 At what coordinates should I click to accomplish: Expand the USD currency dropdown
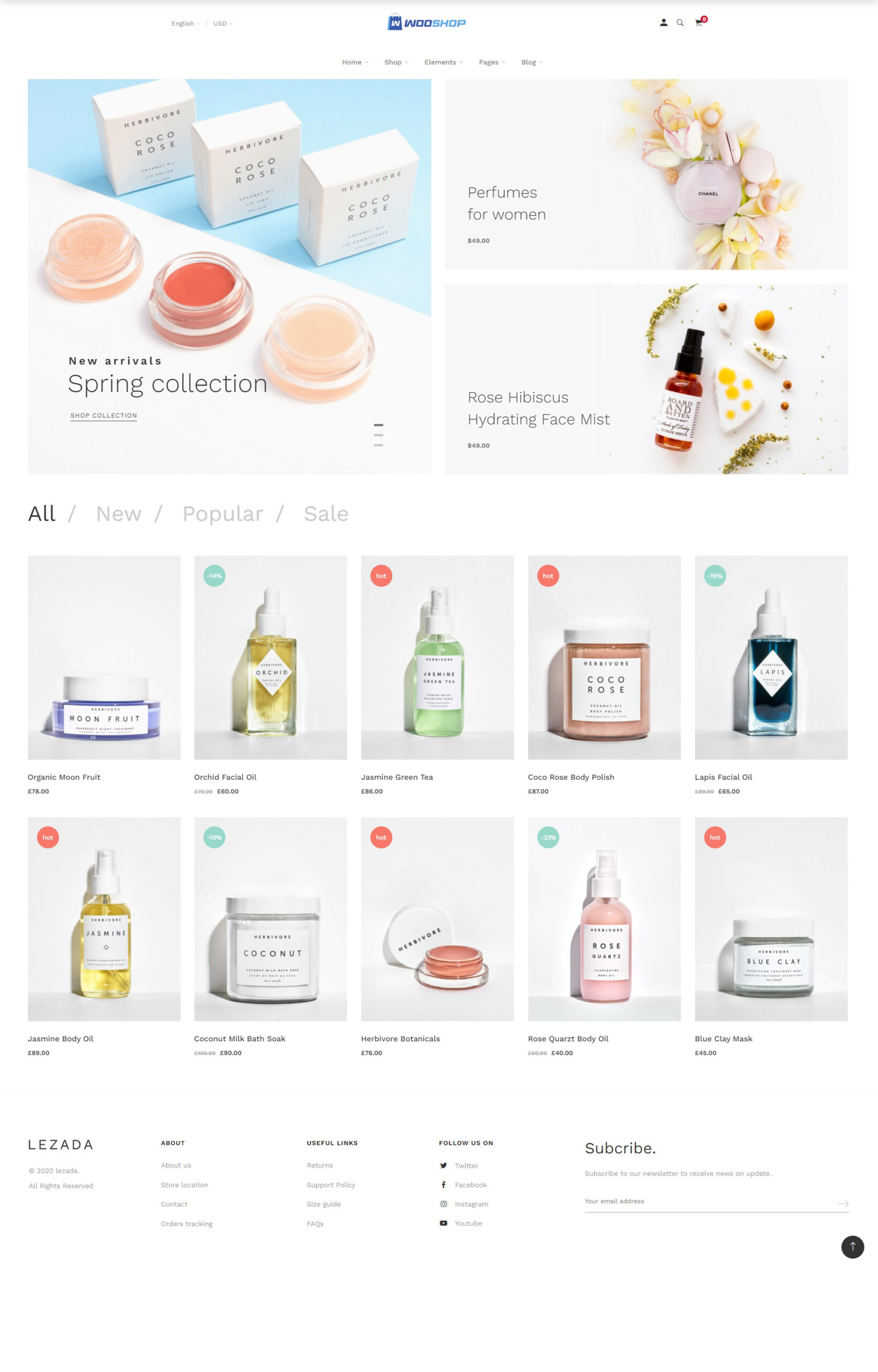pos(223,24)
